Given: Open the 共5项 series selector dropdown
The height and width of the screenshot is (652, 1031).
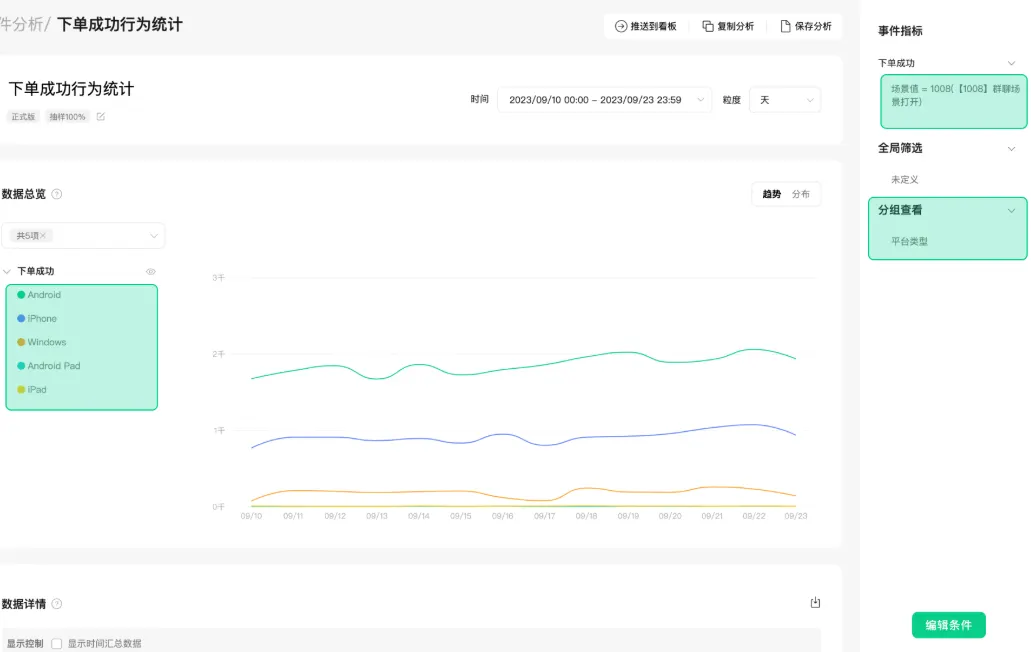Looking at the screenshot, I should 84,235.
